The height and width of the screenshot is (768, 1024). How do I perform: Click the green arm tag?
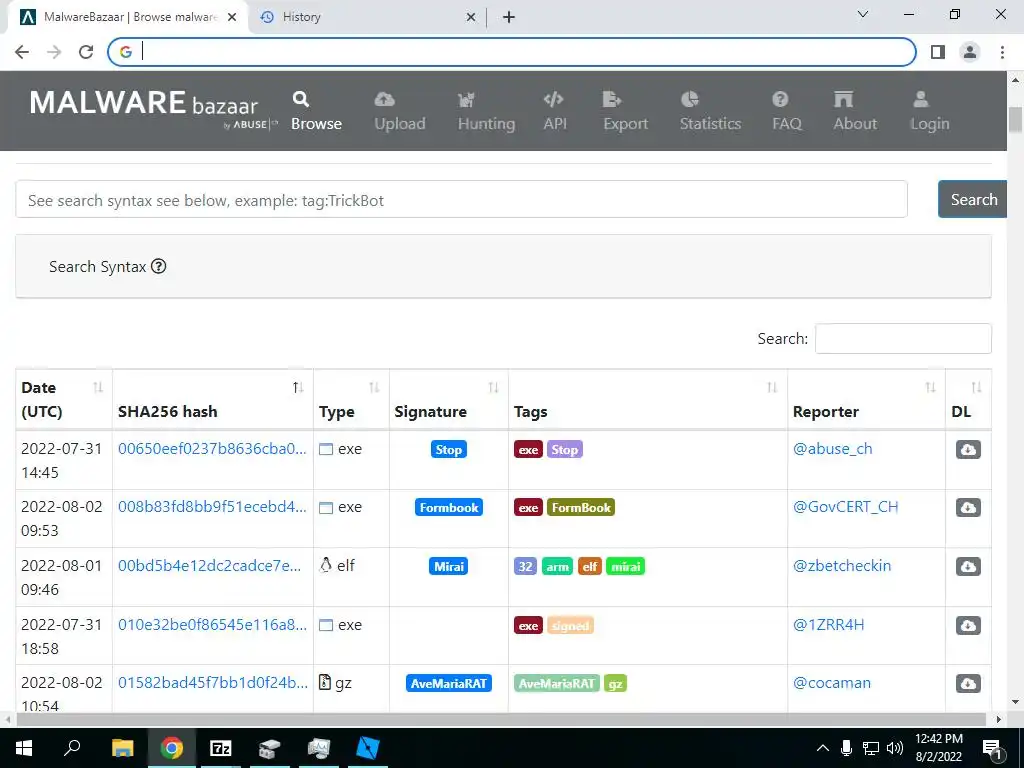click(557, 566)
